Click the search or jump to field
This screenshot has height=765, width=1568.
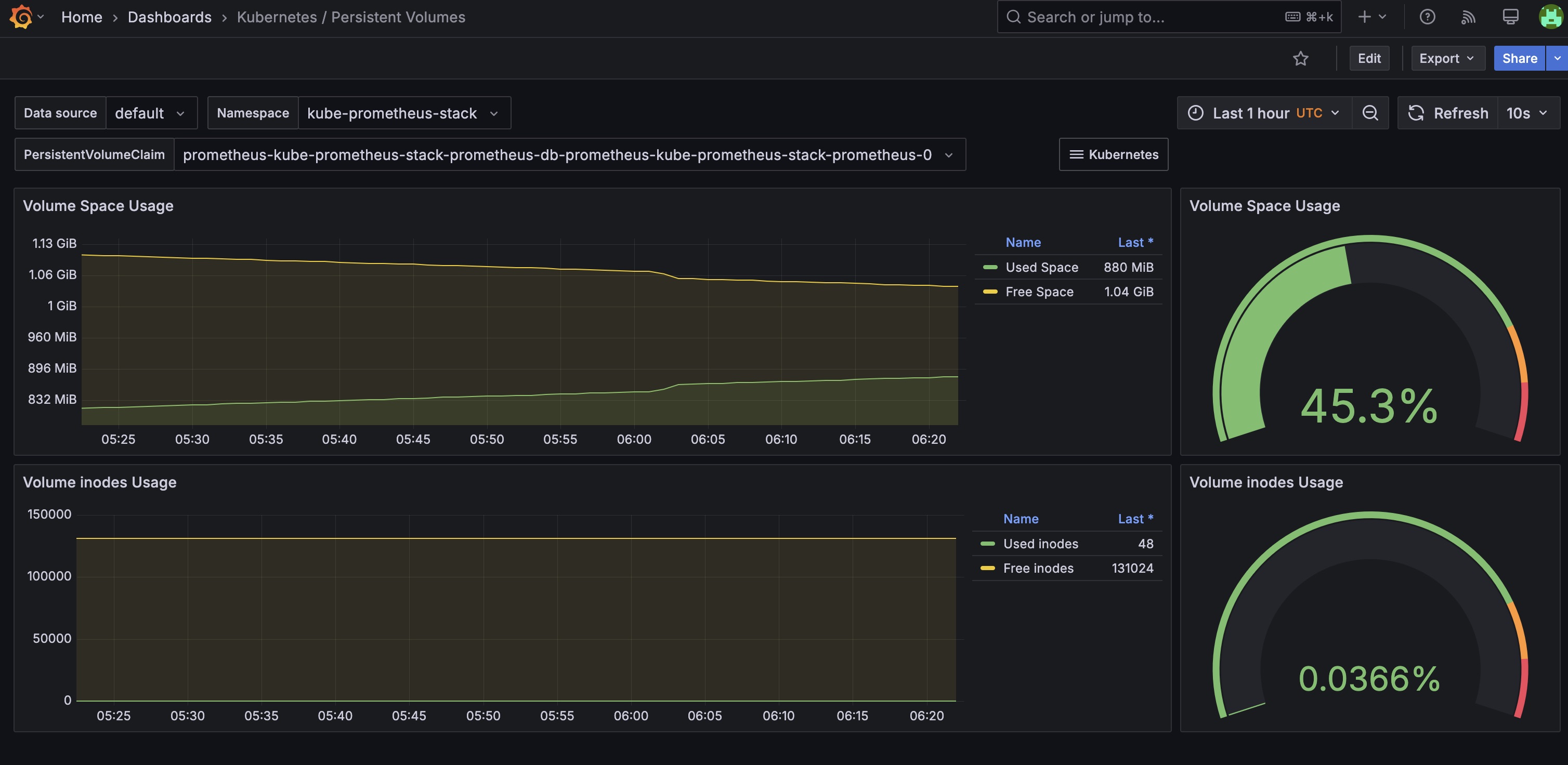point(1157,17)
